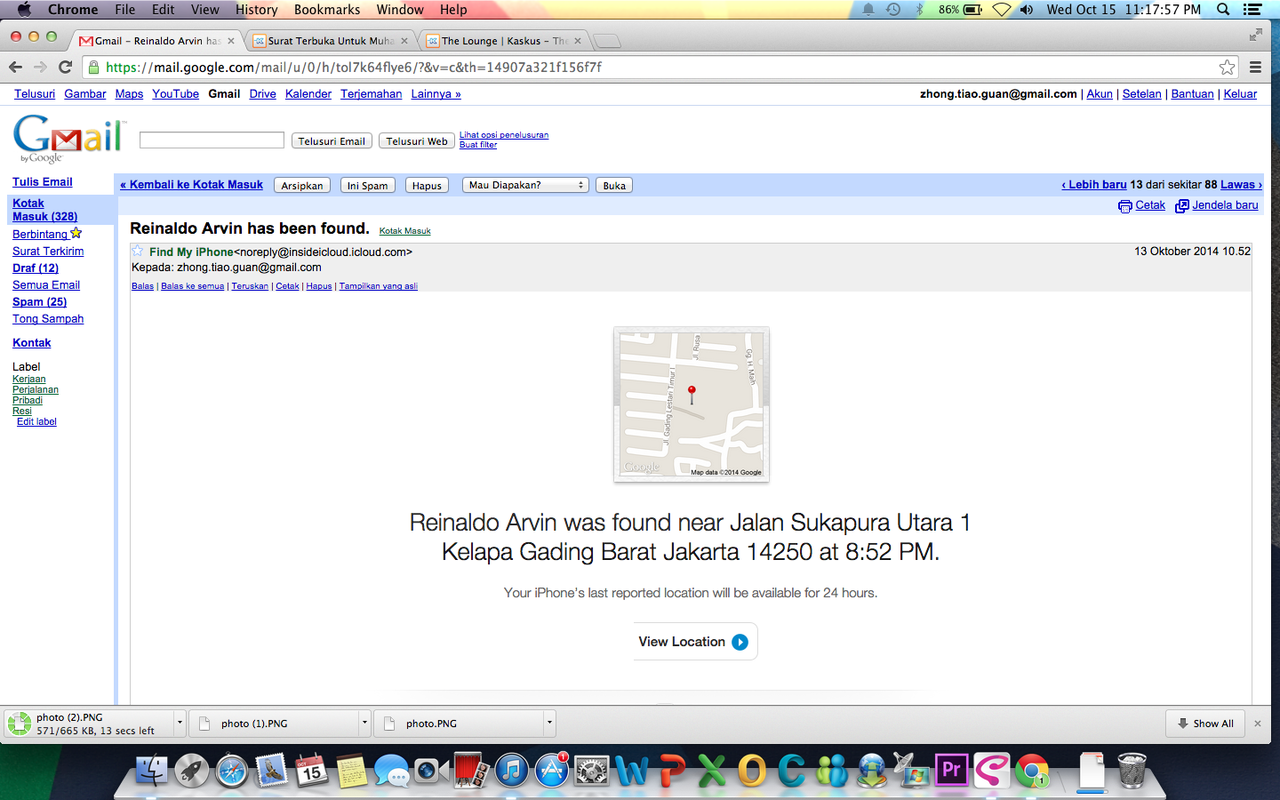Open Photo Booth in the dock
This screenshot has height=800, width=1280.
click(x=472, y=771)
